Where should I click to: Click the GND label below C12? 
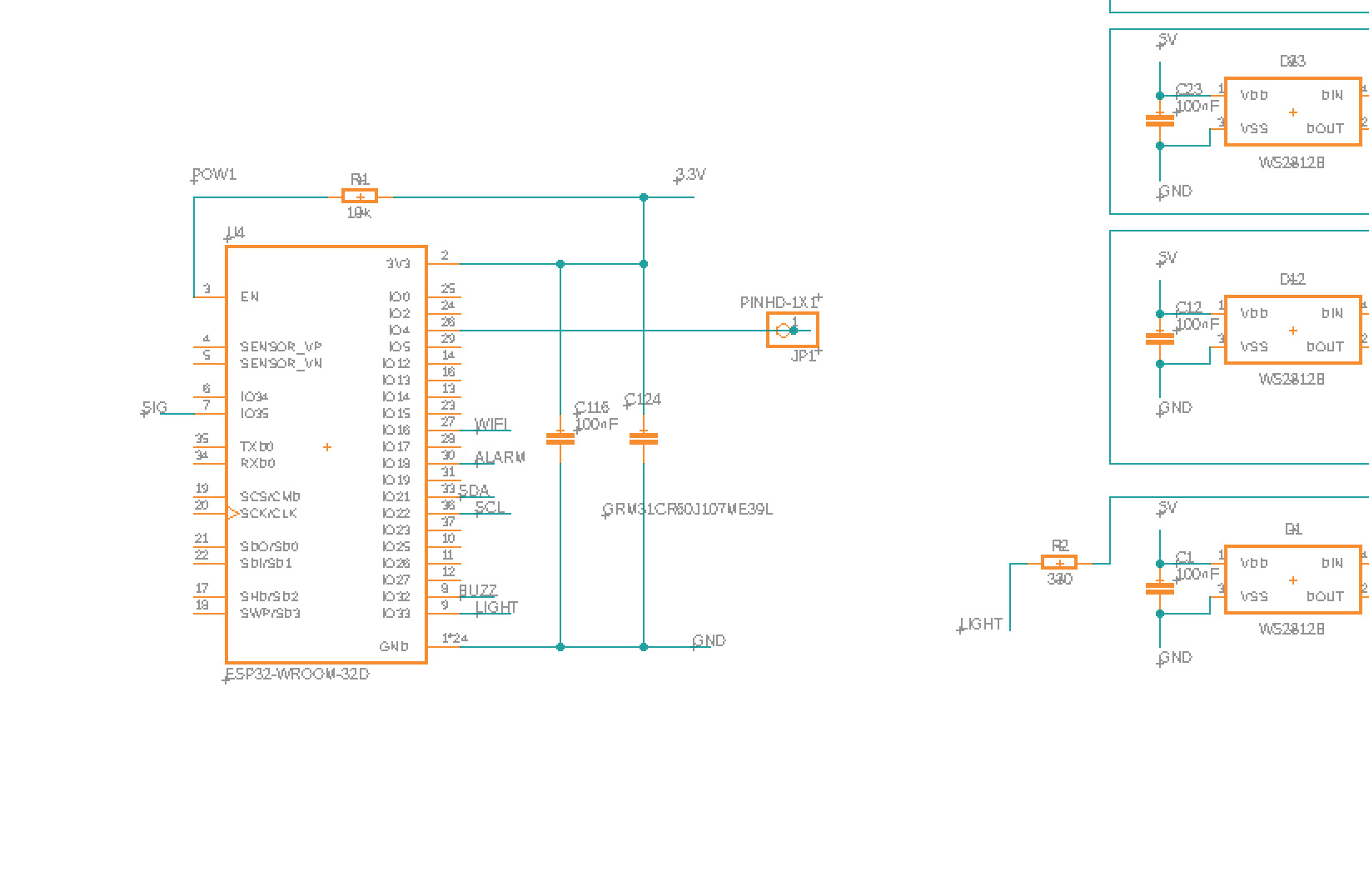[1175, 408]
